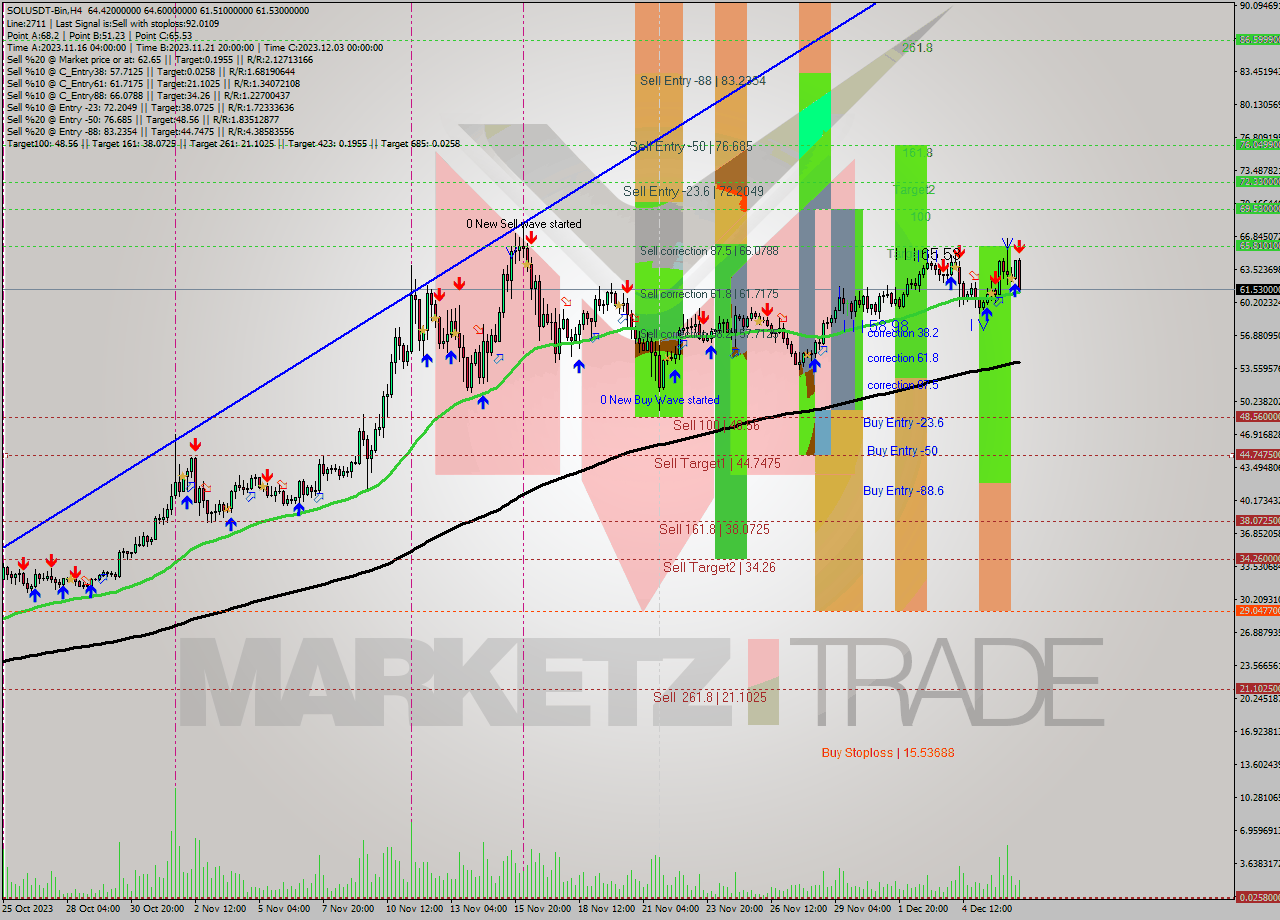
Task: Click the '25 Oct 2023' time axis label
Action: point(28,909)
